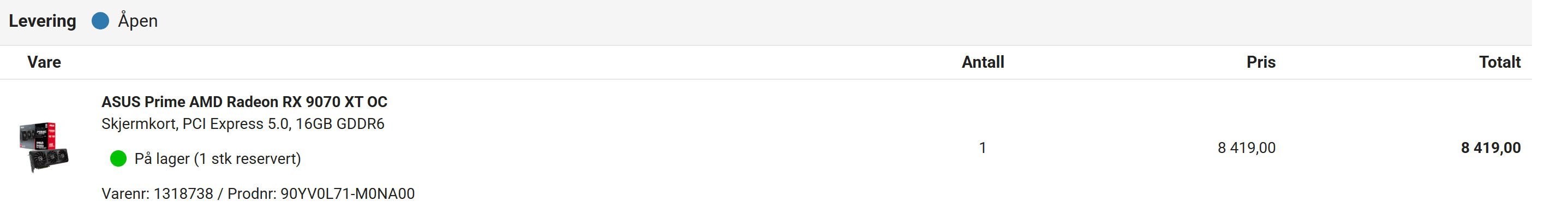Open the ASUS graphics card product thumbnail
The height and width of the screenshot is (218, 1568).
click(43, 147)
